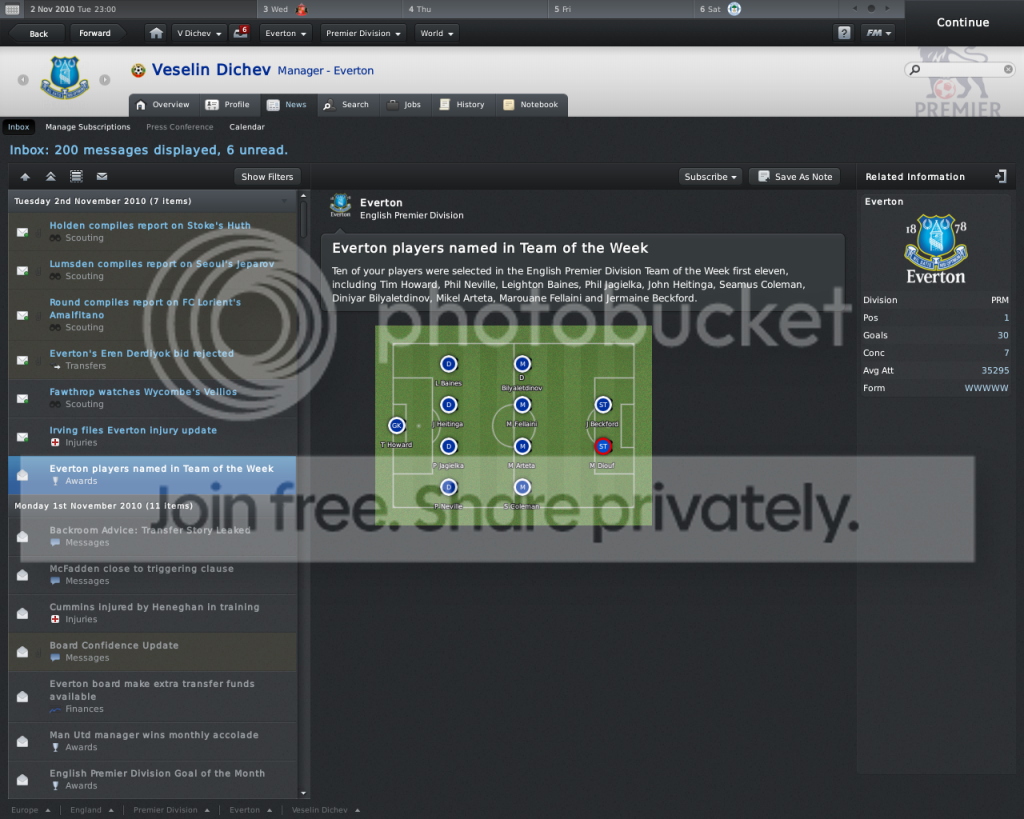
Task: Click double up-arrow icon above inbox list
Action: 50,176
